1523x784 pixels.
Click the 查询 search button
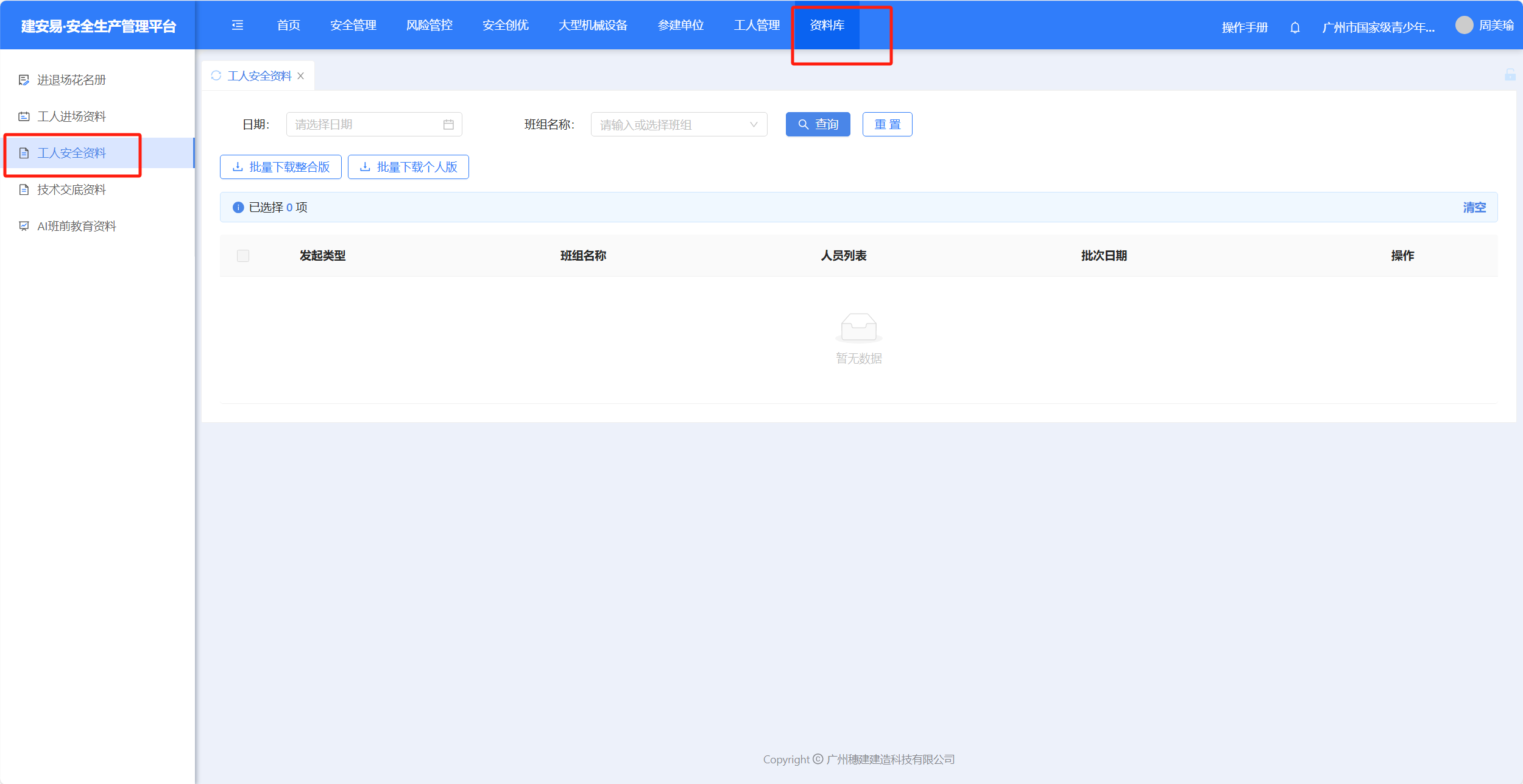[818, 124]
